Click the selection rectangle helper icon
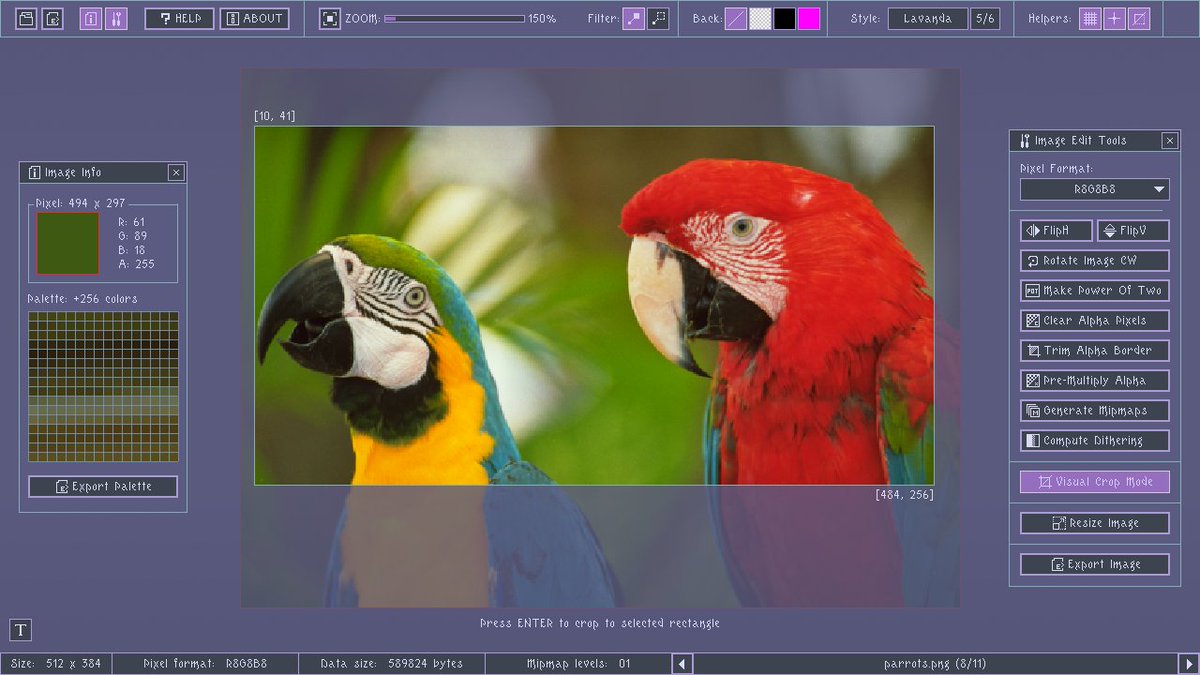This screenshot has width=1200, height=675. (1139, 18)
